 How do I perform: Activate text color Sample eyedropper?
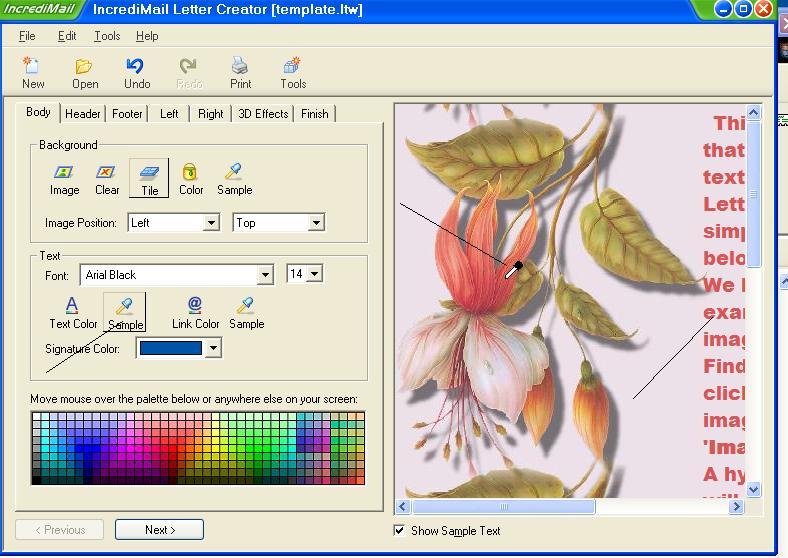(x=125, y=313)
